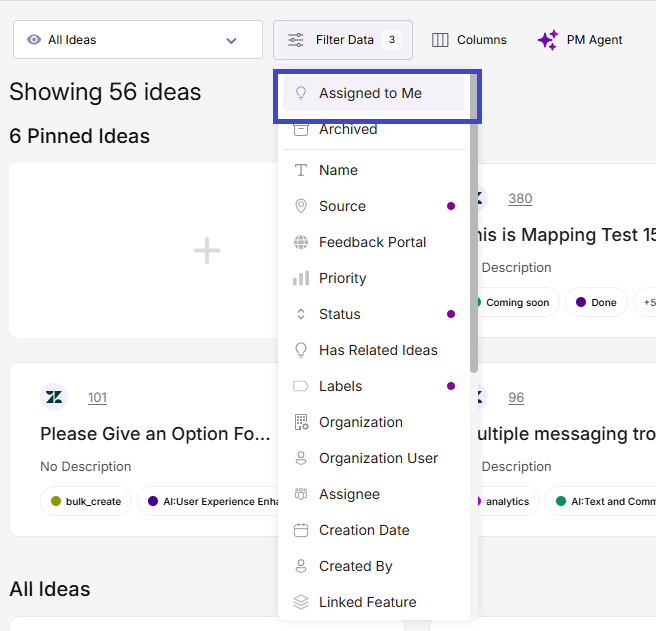Click the filter dropdown vertical scrollbar
Screen dimensions: 656x631
coord(474,224)
